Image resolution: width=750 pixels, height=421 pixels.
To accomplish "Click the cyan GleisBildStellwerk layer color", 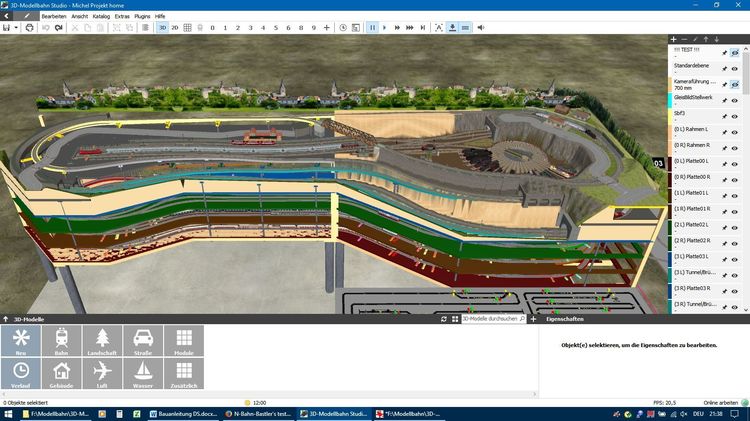I will point(670,100).
